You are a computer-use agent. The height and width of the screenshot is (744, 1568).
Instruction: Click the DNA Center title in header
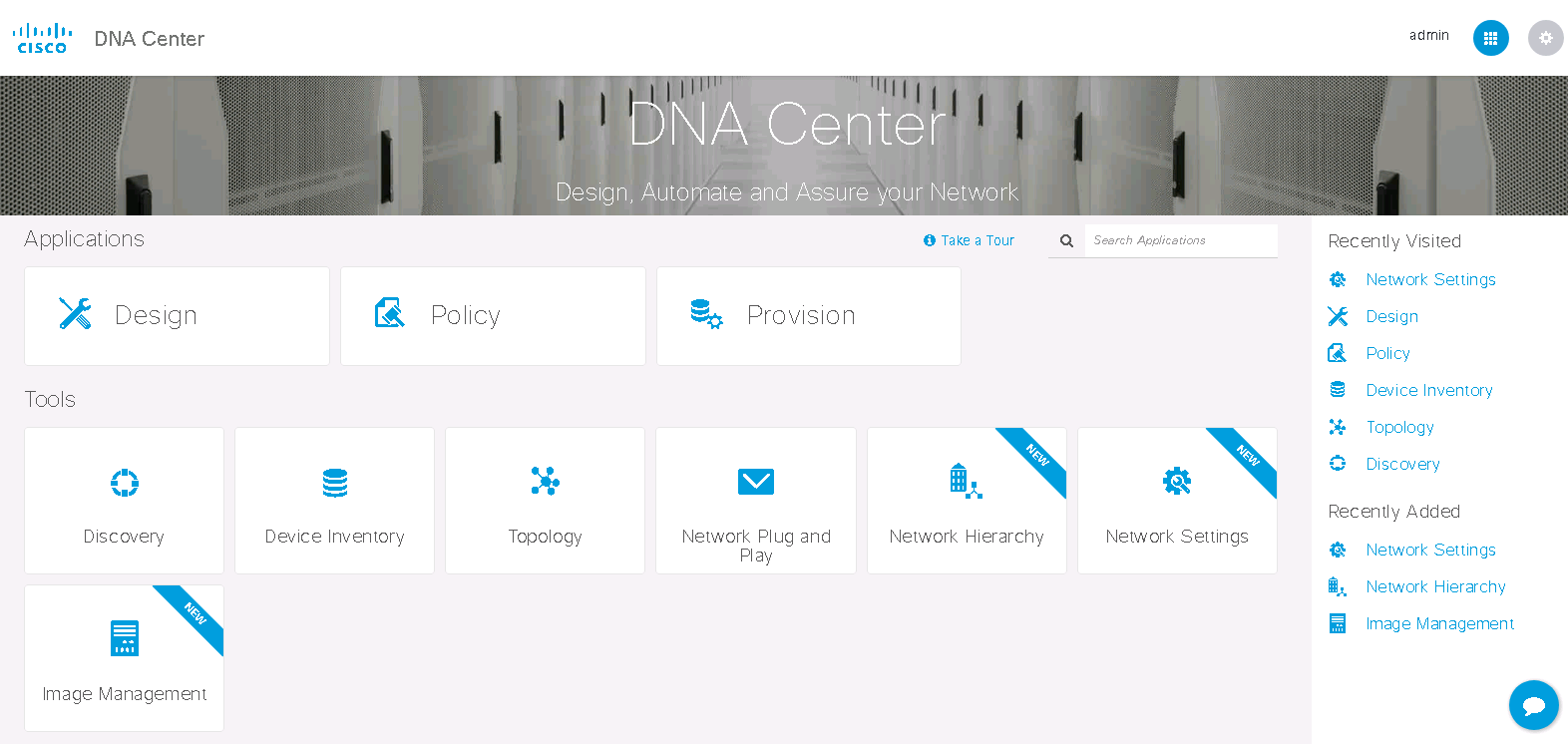pyautogui.click(x=150, y=39)
